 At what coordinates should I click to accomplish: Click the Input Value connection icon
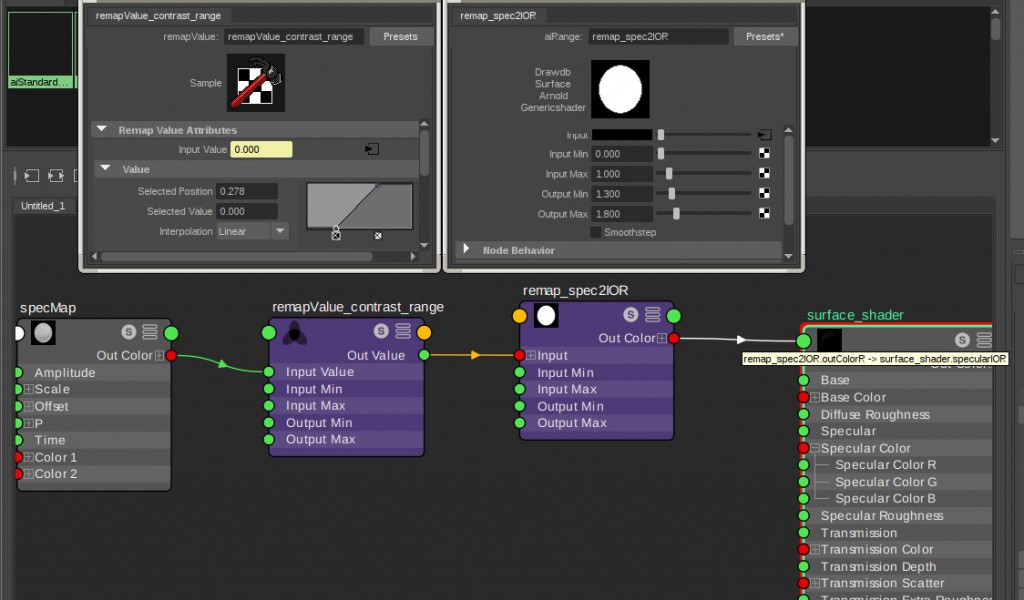pos(372,149)
